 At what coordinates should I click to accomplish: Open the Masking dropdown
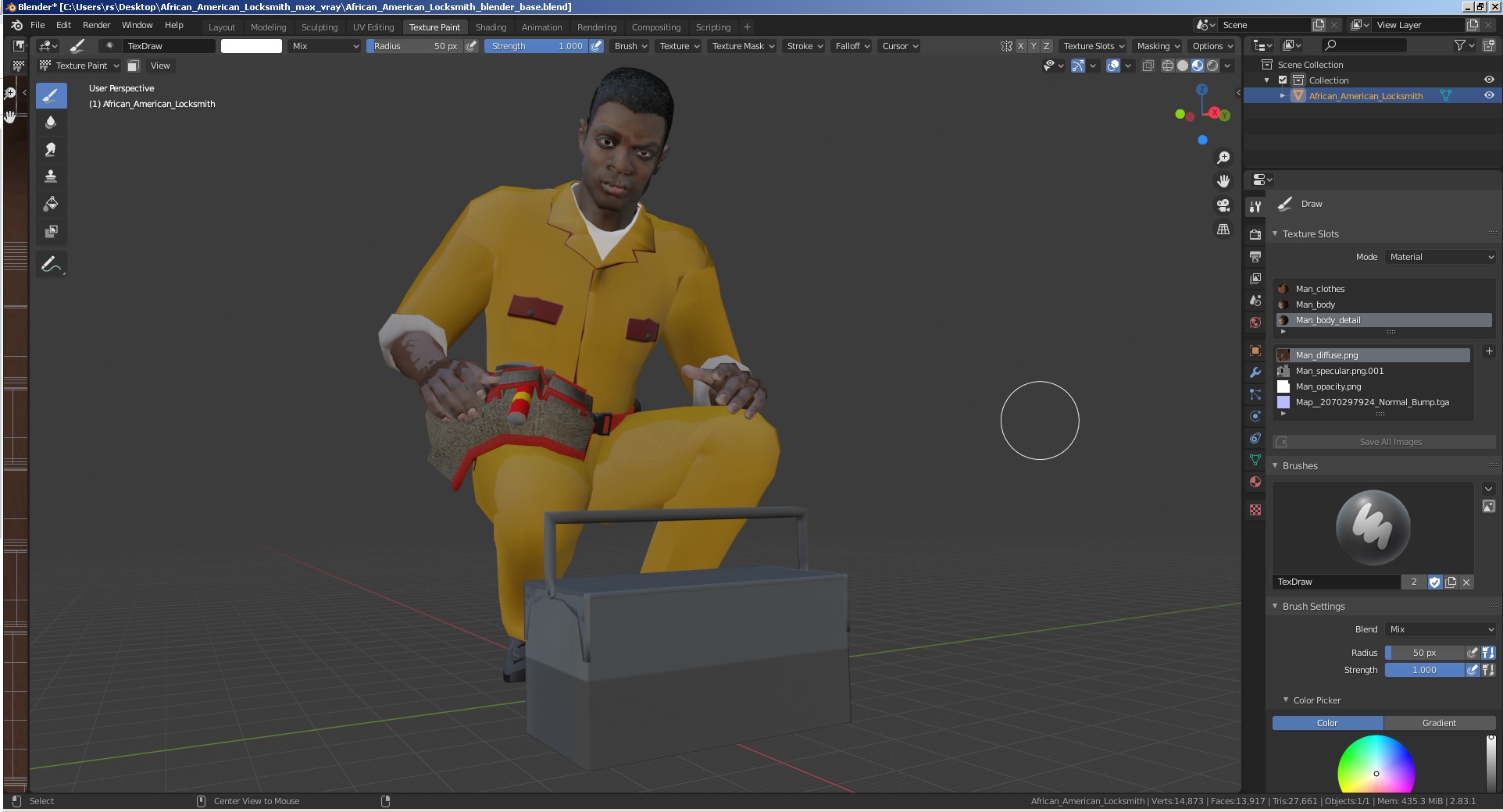1158,46
